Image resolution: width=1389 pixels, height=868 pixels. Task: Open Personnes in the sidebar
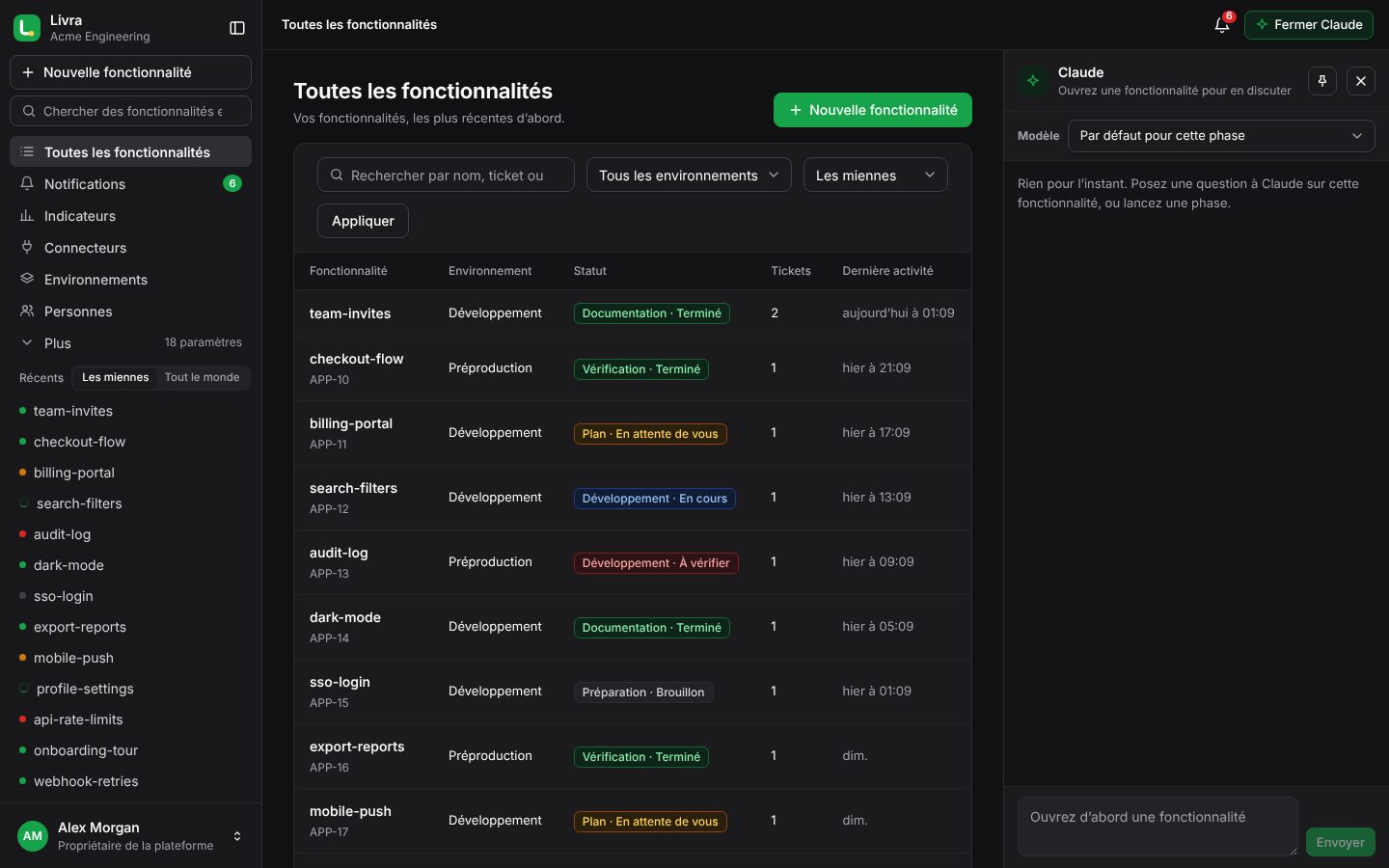[130, 312]
